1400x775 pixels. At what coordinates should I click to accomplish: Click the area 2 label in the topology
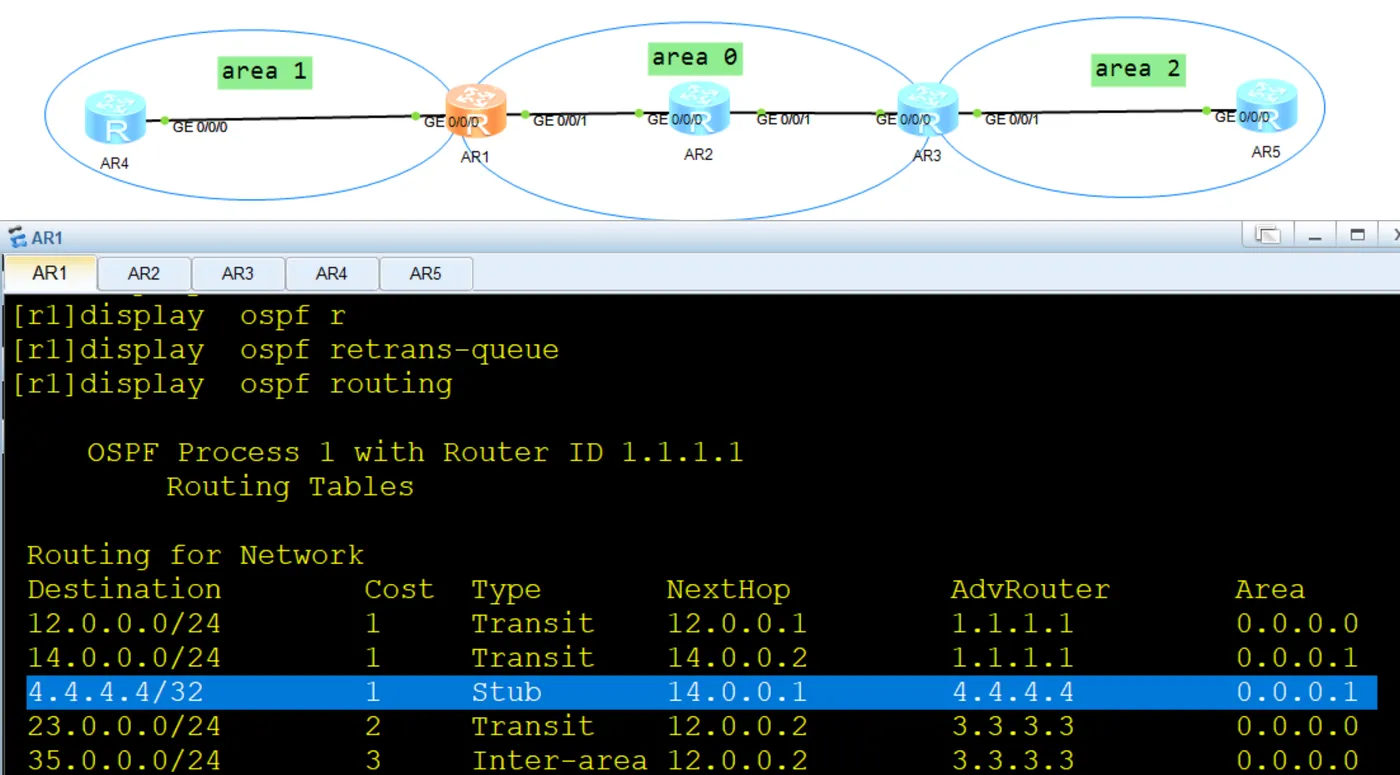tap(1137, 68)
